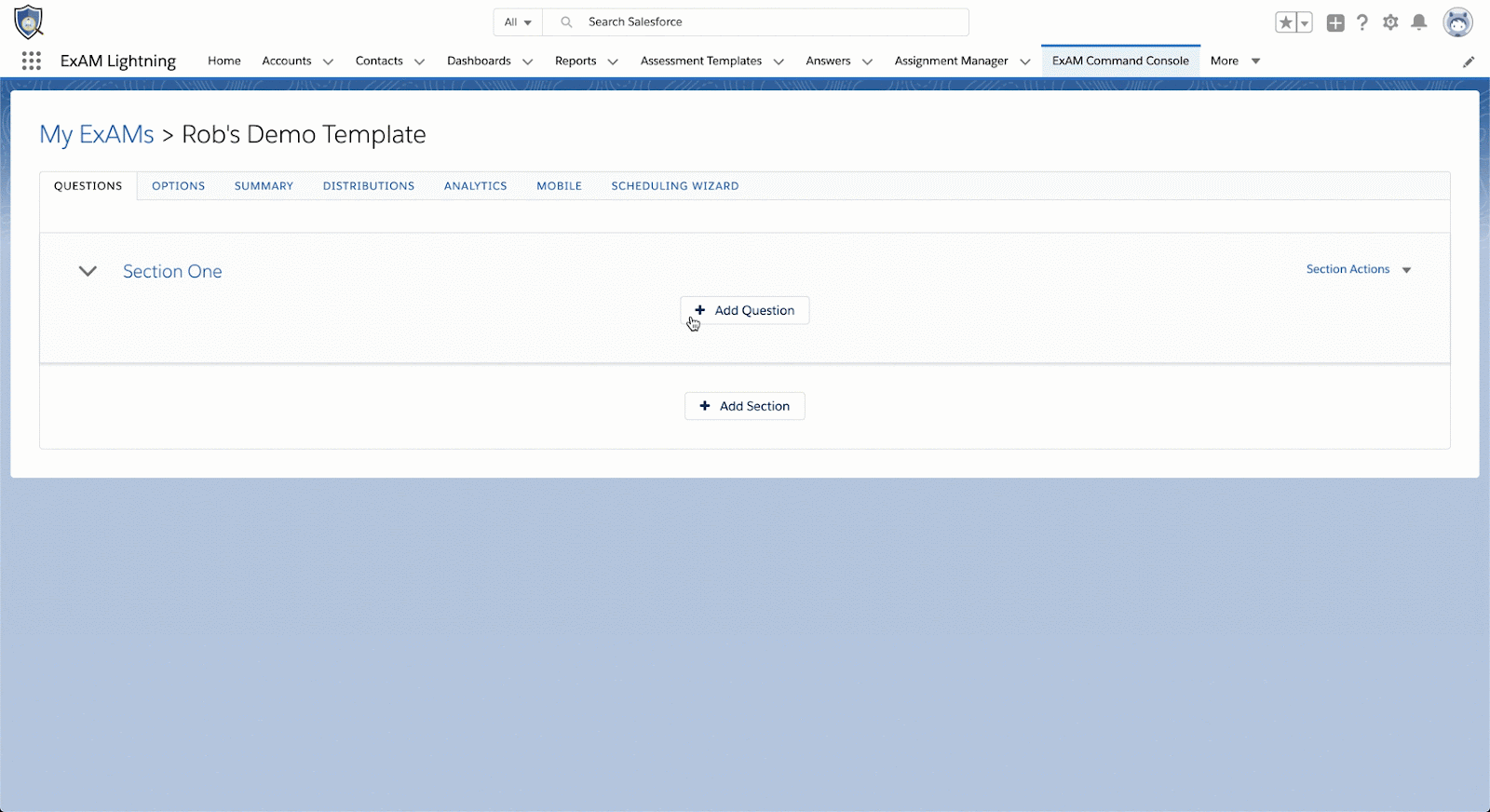1490x812 pixels.
Task: Click the Add Section button
Action: [745, 406]
